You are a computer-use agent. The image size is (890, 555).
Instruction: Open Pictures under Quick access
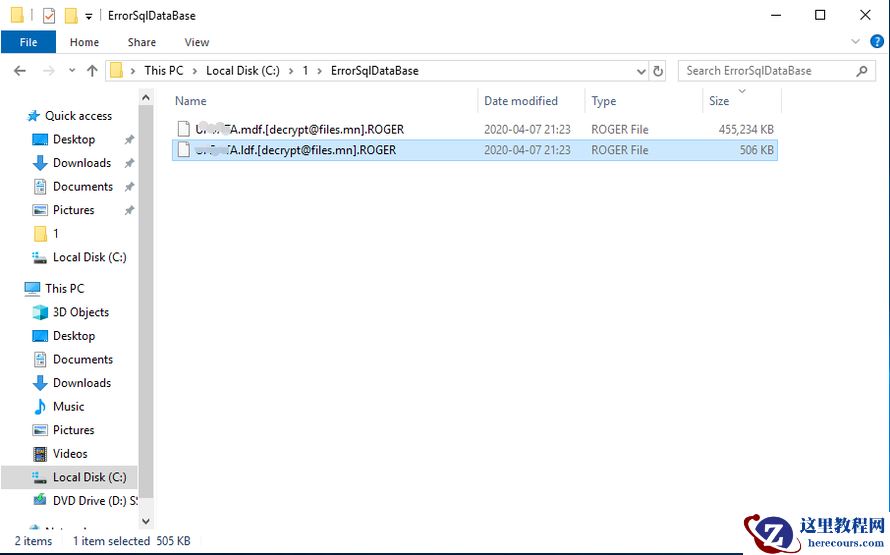(x=73, y=210)
